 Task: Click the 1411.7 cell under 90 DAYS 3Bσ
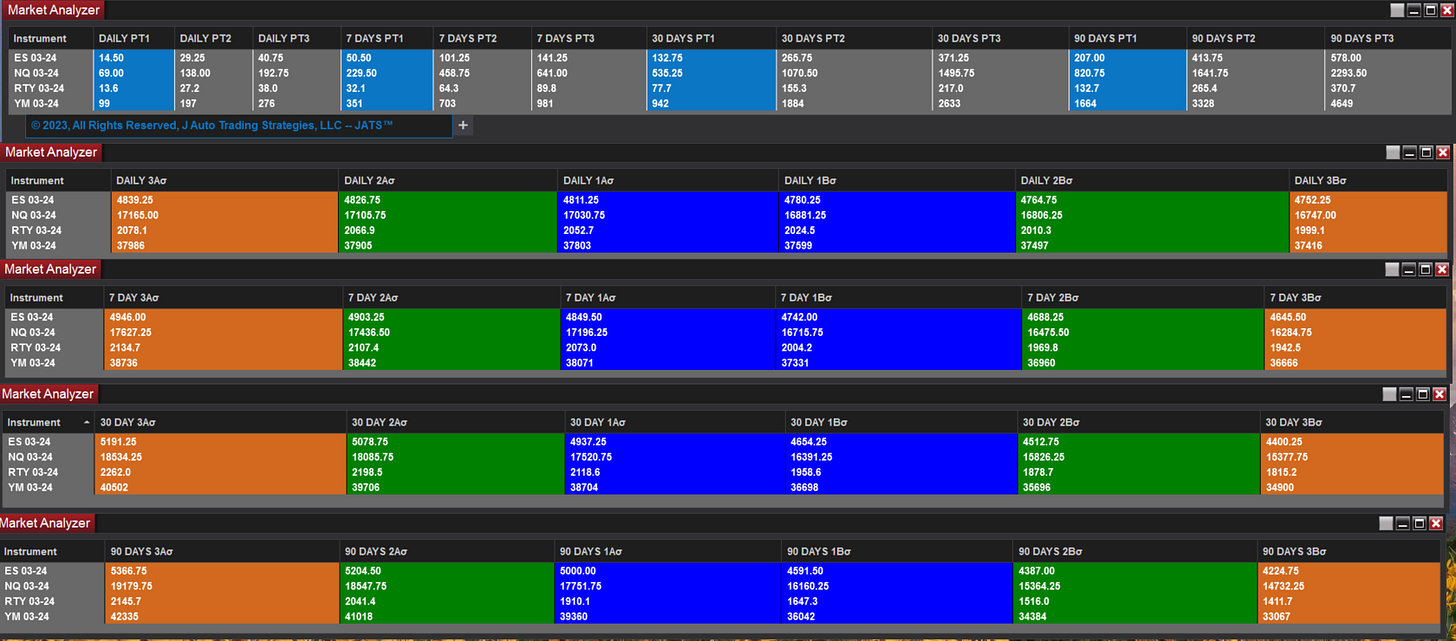(x=1350, y=601)
